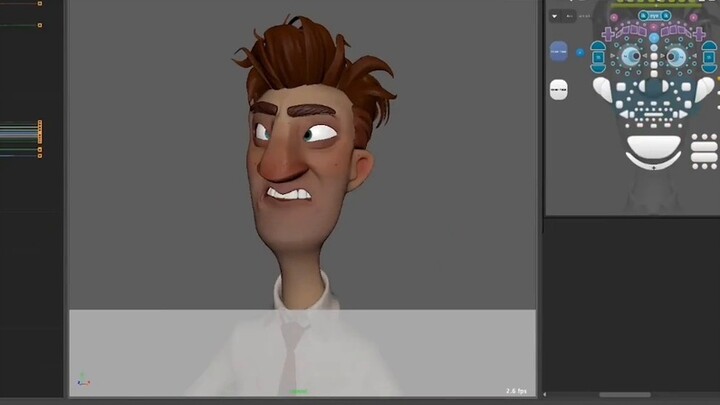Click the white rounded button with black bar
Image resolution: width=720 pixels, height=405 pixels.
pyautogui.click(x=558, y=89)
